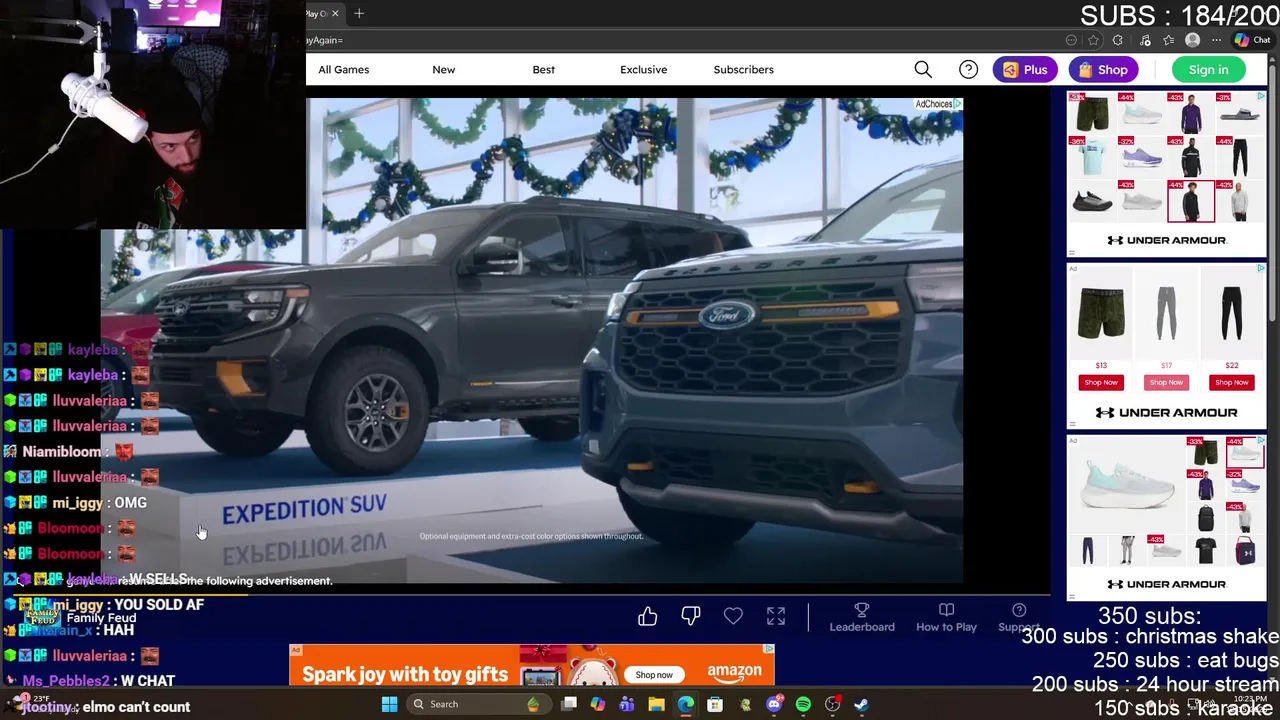Select the Subscribers menu item
The image size is (1280, 720).
743,69
